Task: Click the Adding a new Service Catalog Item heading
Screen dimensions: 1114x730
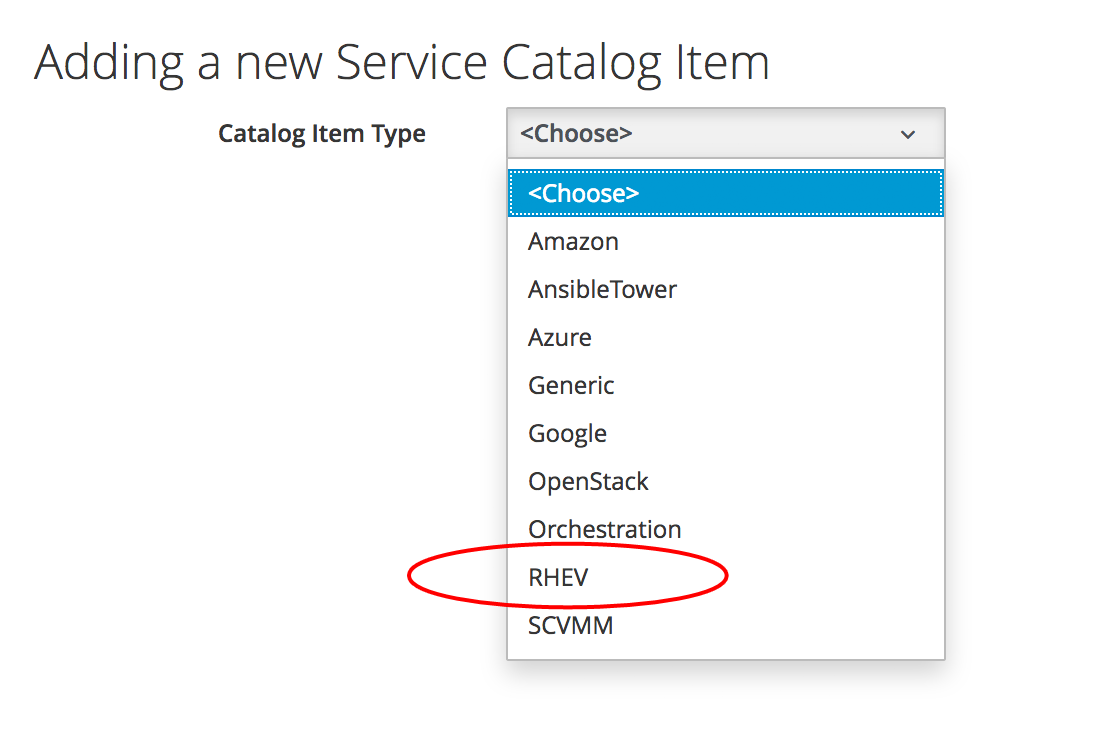Action: tap(401, 62)
